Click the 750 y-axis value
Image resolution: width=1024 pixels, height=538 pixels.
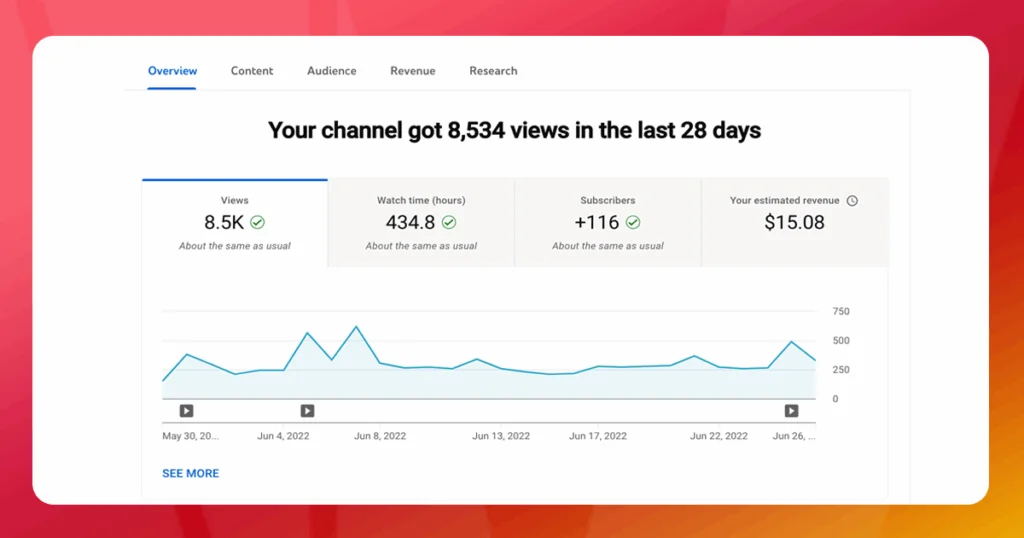click(x=841, y=311)
